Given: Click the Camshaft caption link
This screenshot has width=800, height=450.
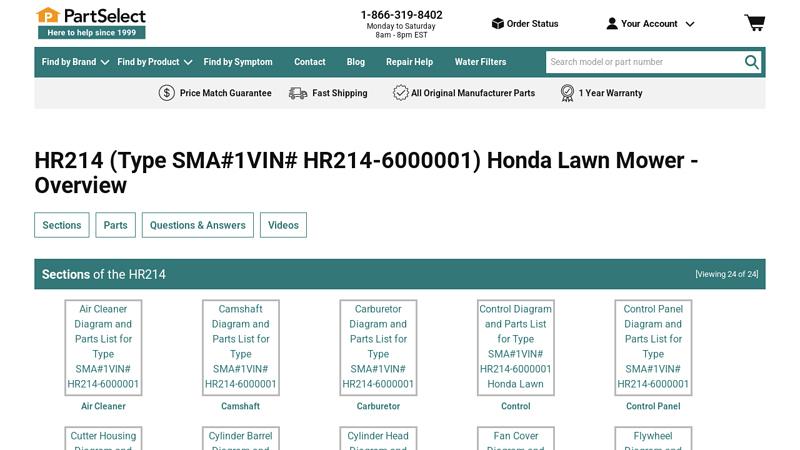Looking at the screenshot, I should tap(240, 406).
